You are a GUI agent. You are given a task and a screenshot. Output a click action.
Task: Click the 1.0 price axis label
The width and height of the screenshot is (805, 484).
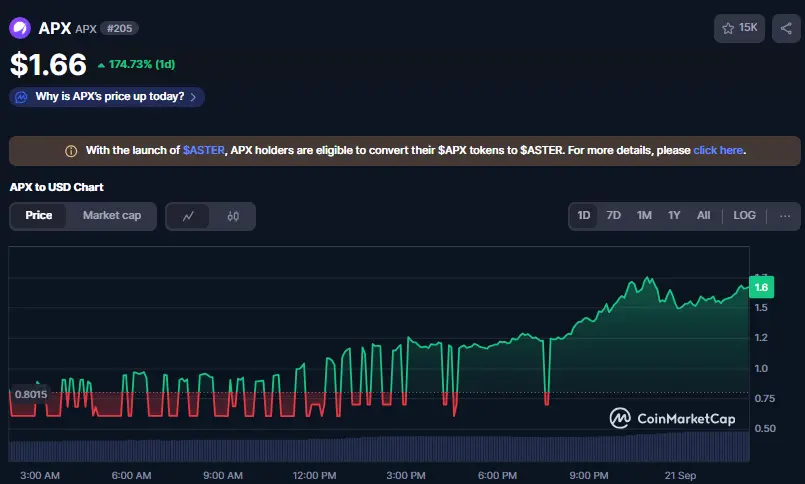click(x=761, y=369)
